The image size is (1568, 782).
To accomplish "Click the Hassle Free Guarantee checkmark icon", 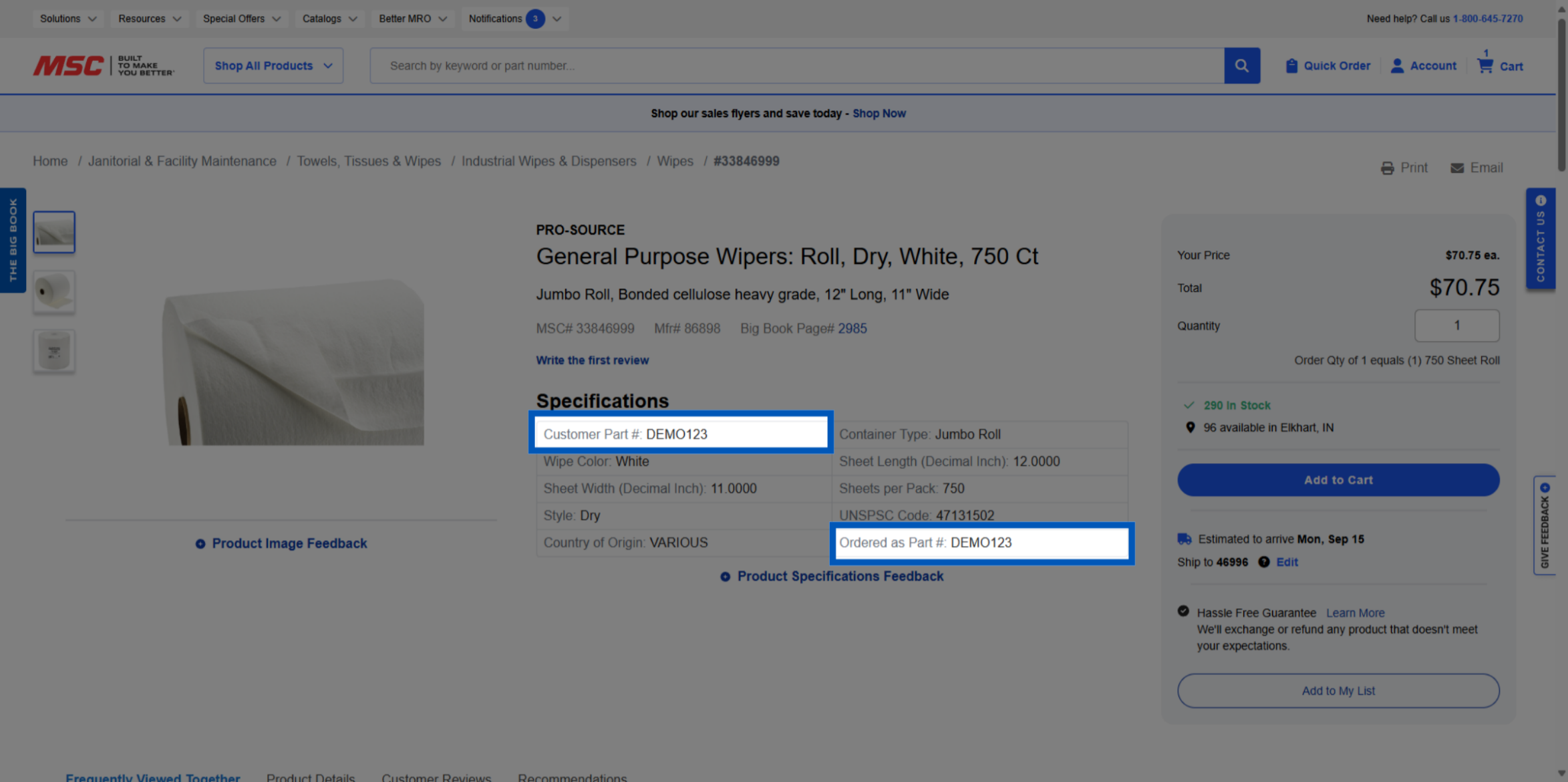I will point(1183,612).
